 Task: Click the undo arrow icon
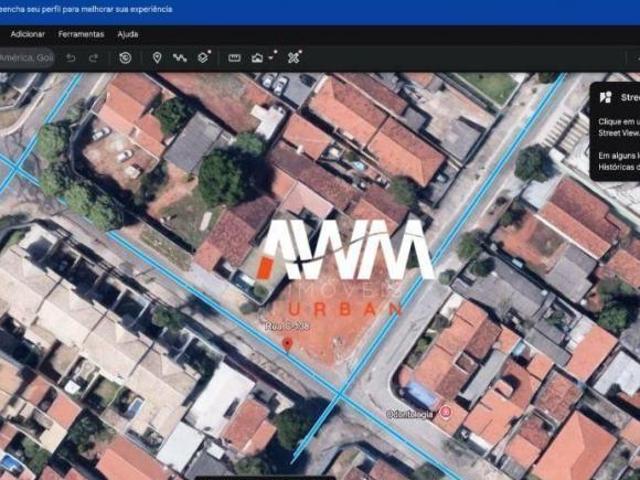(71, 58)
